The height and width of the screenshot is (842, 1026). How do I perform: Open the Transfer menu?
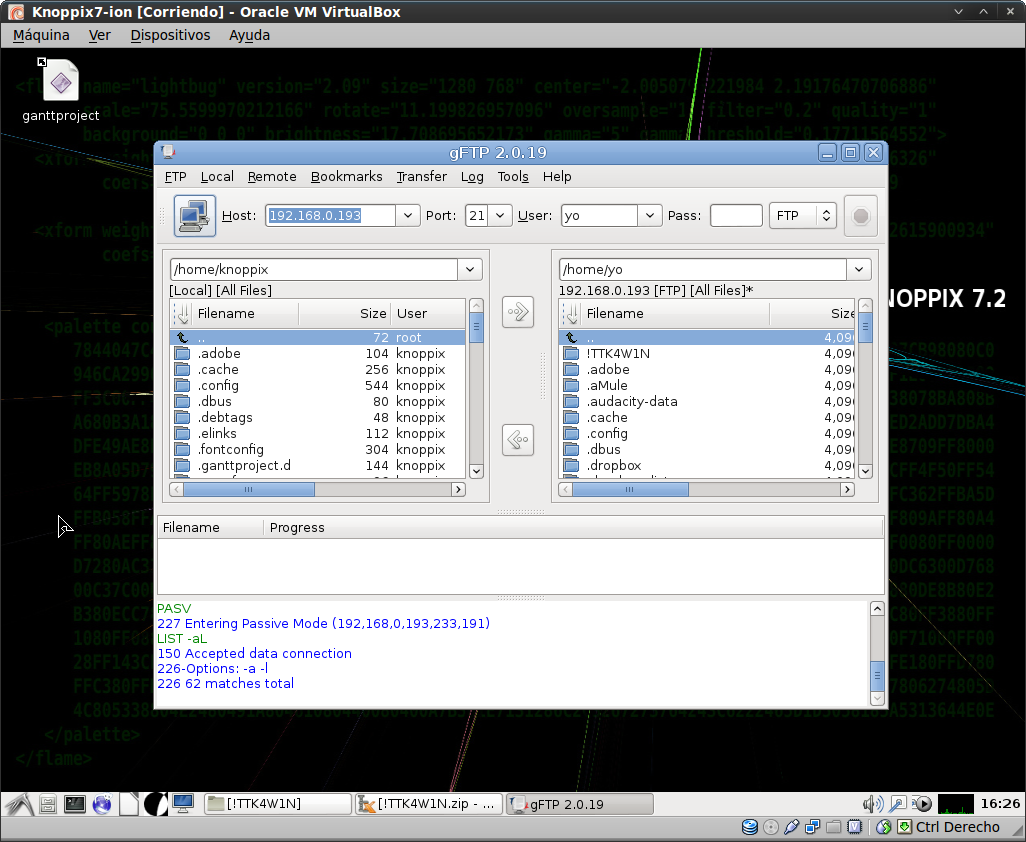(x=421, y=176)
